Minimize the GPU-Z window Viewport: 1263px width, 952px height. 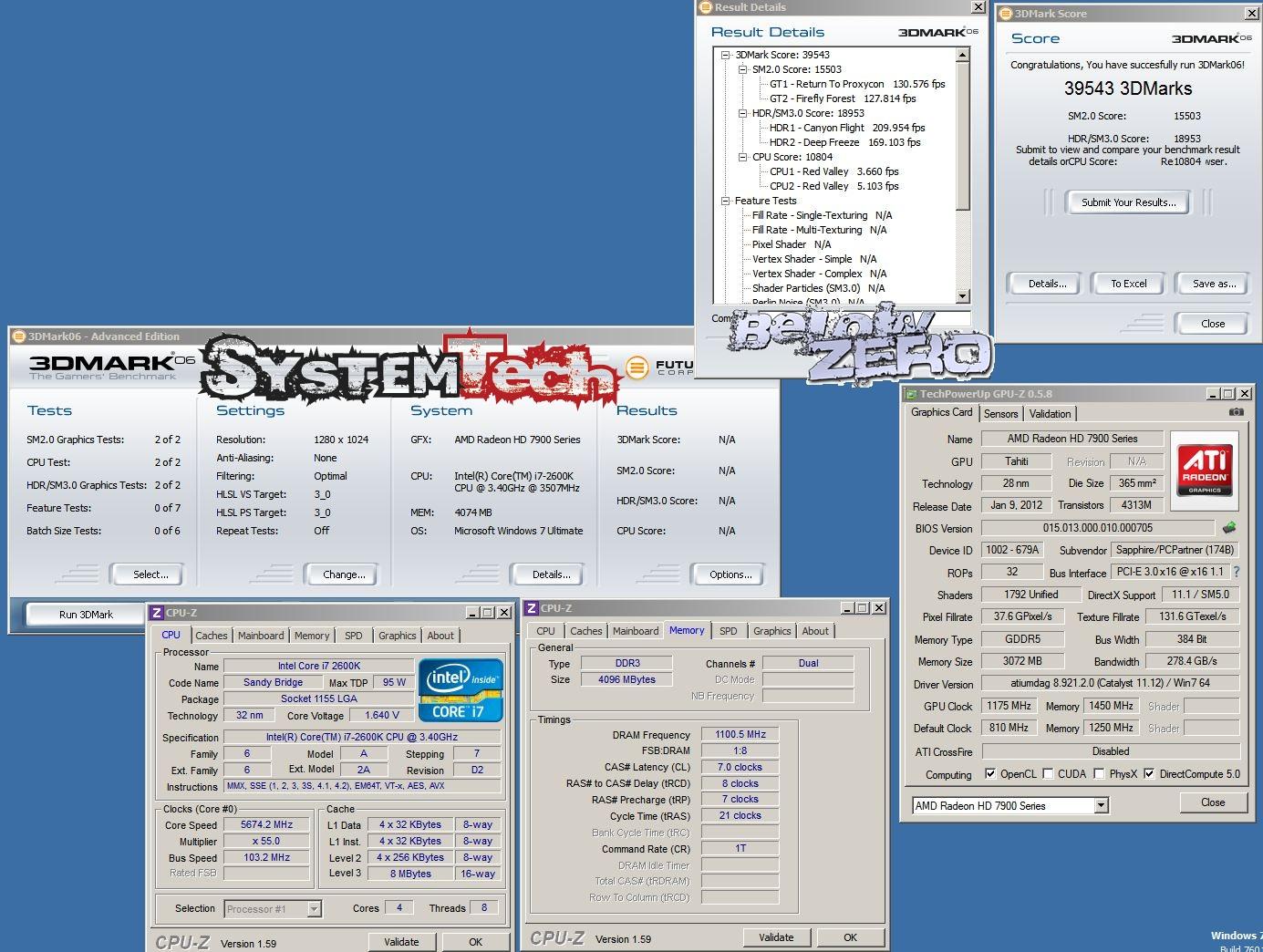[1212, 394]
